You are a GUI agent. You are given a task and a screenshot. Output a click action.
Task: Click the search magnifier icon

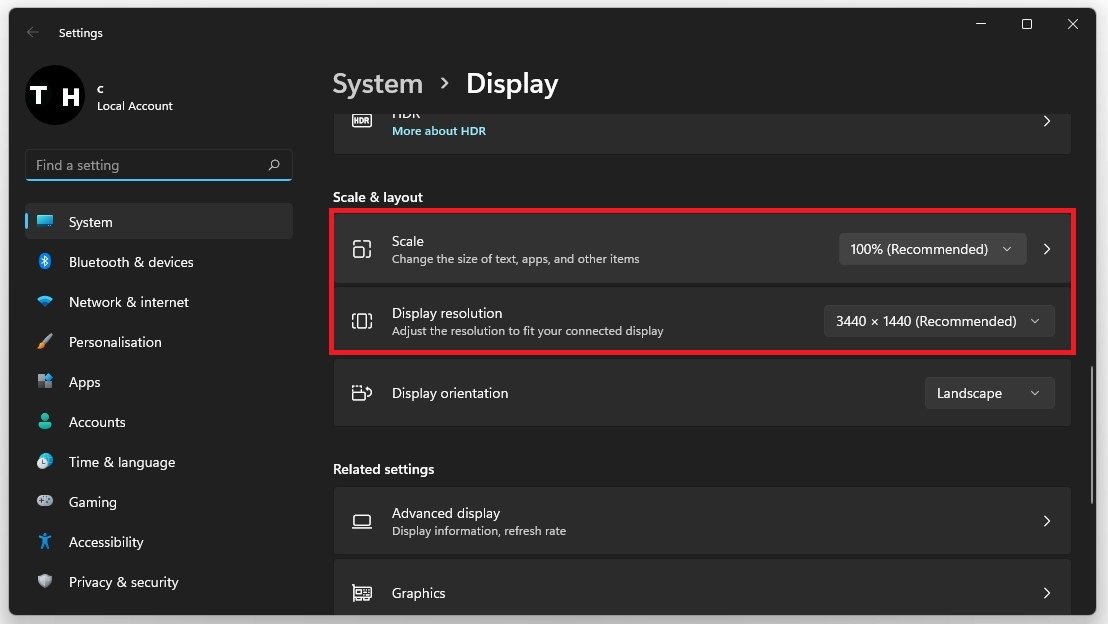[x=274, y=165]
